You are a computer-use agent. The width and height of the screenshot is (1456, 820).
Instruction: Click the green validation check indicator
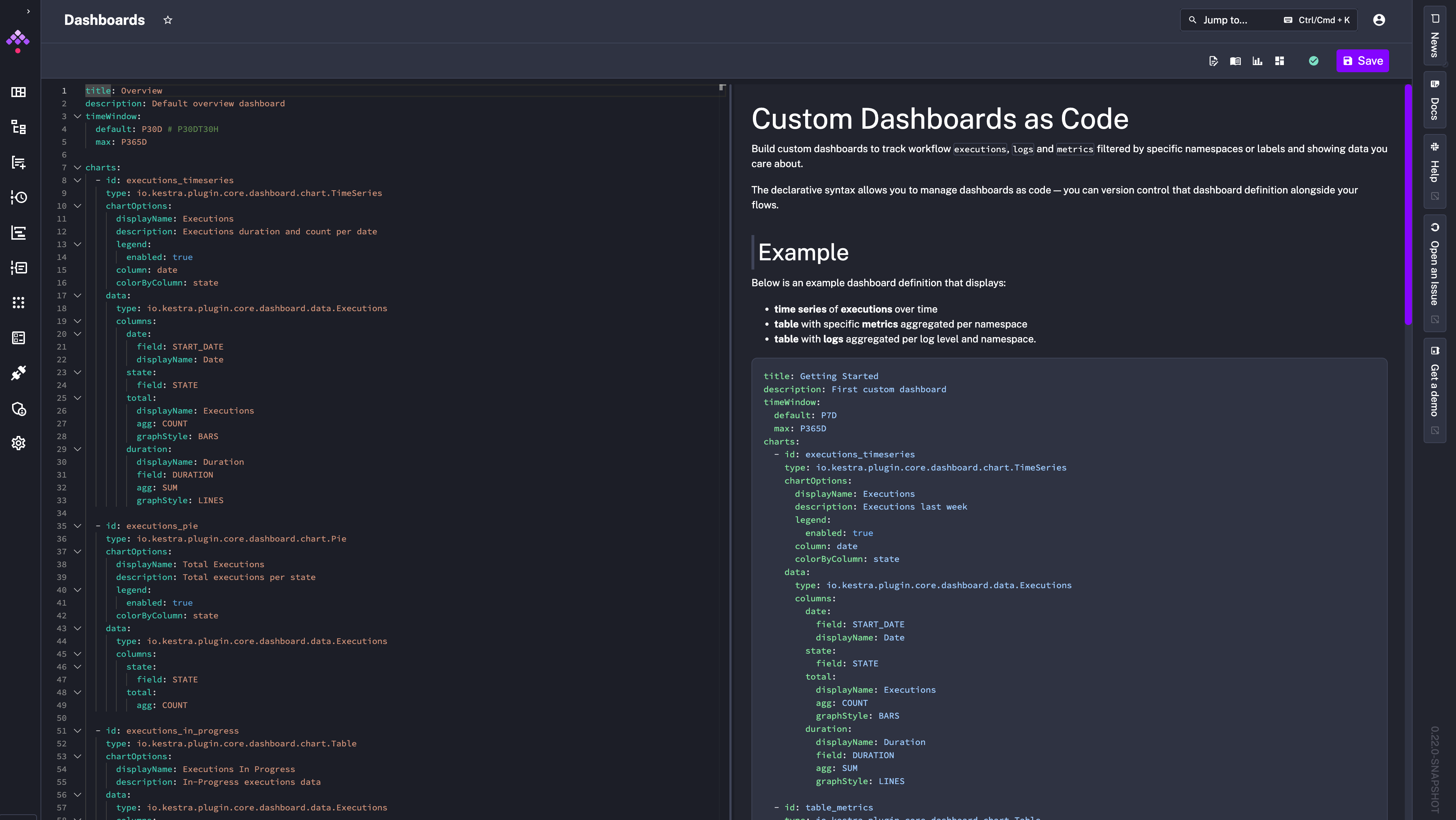tap(1314, 61)
